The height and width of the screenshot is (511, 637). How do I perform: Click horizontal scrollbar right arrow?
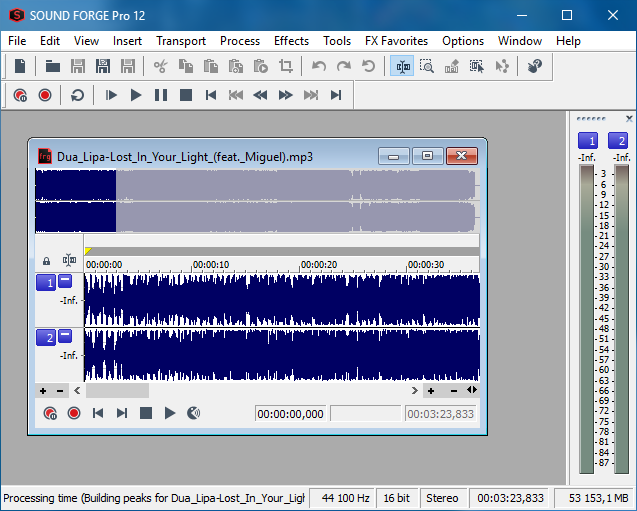414,391
